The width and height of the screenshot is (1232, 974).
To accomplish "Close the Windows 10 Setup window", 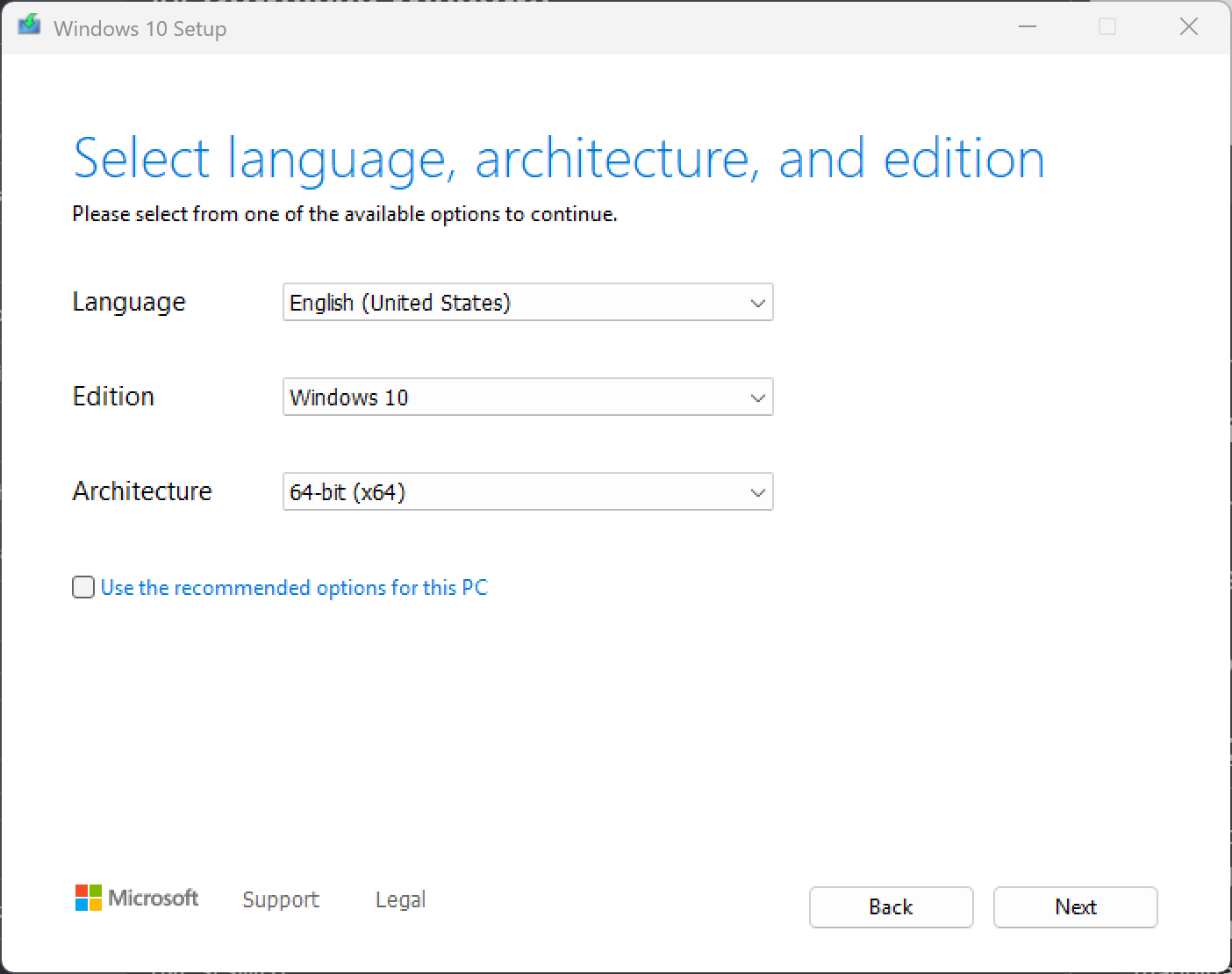I will tap(1189, 27).
